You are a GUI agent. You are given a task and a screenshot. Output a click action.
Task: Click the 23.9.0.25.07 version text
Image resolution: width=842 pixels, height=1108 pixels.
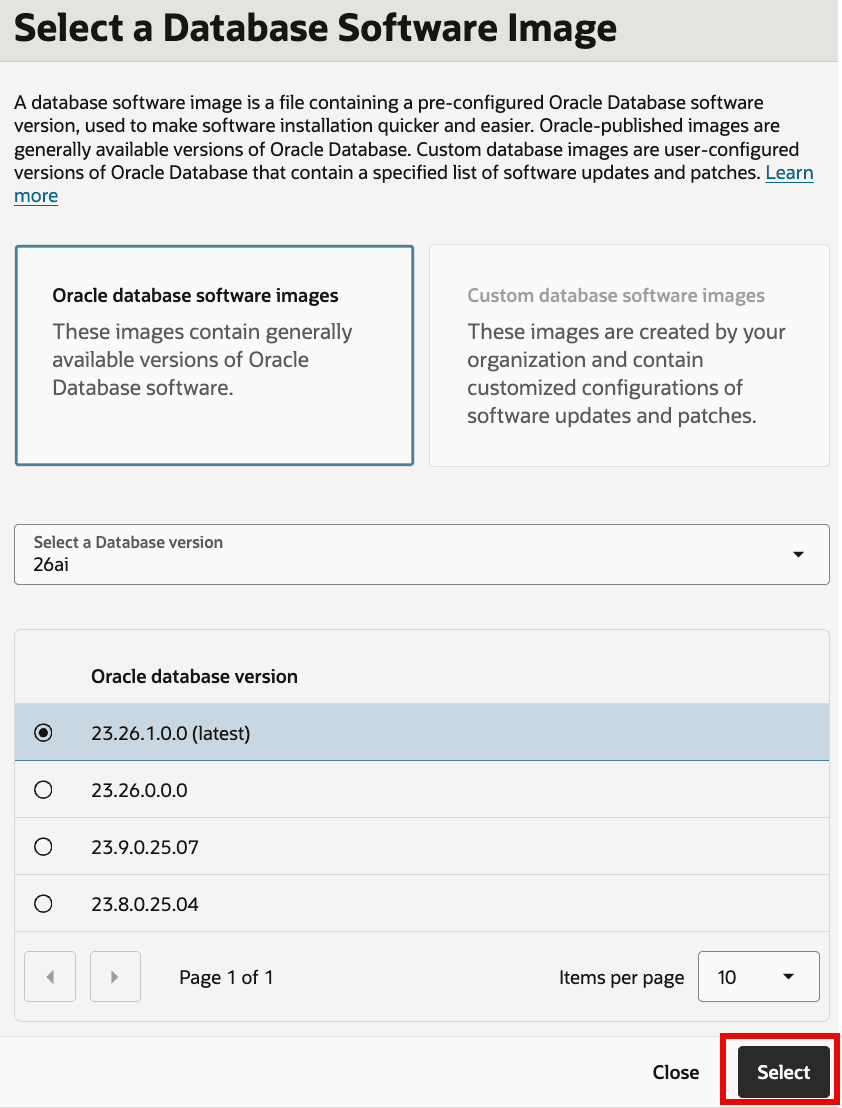click(145, 847)
